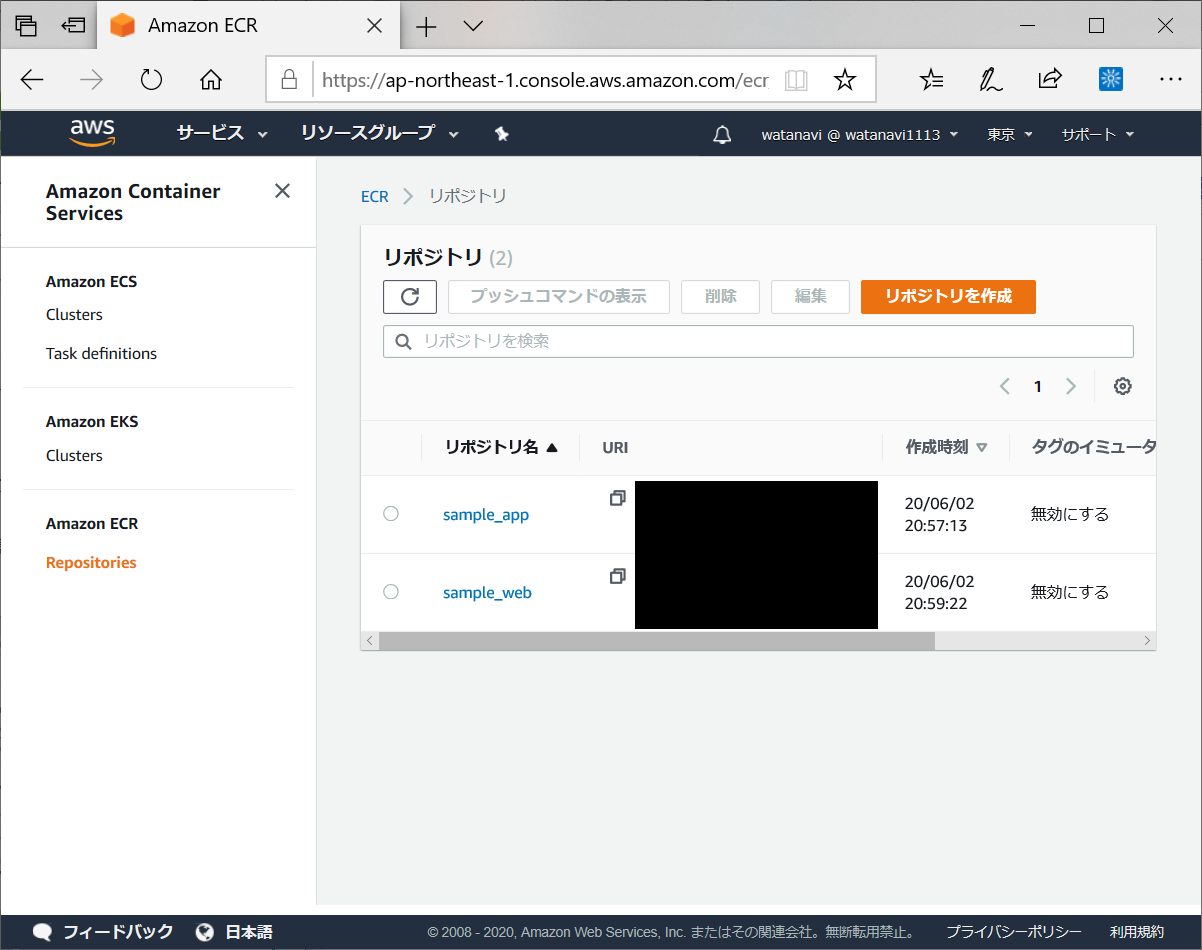Expand the リソースグループ dropdown menu

pos(379,133)
